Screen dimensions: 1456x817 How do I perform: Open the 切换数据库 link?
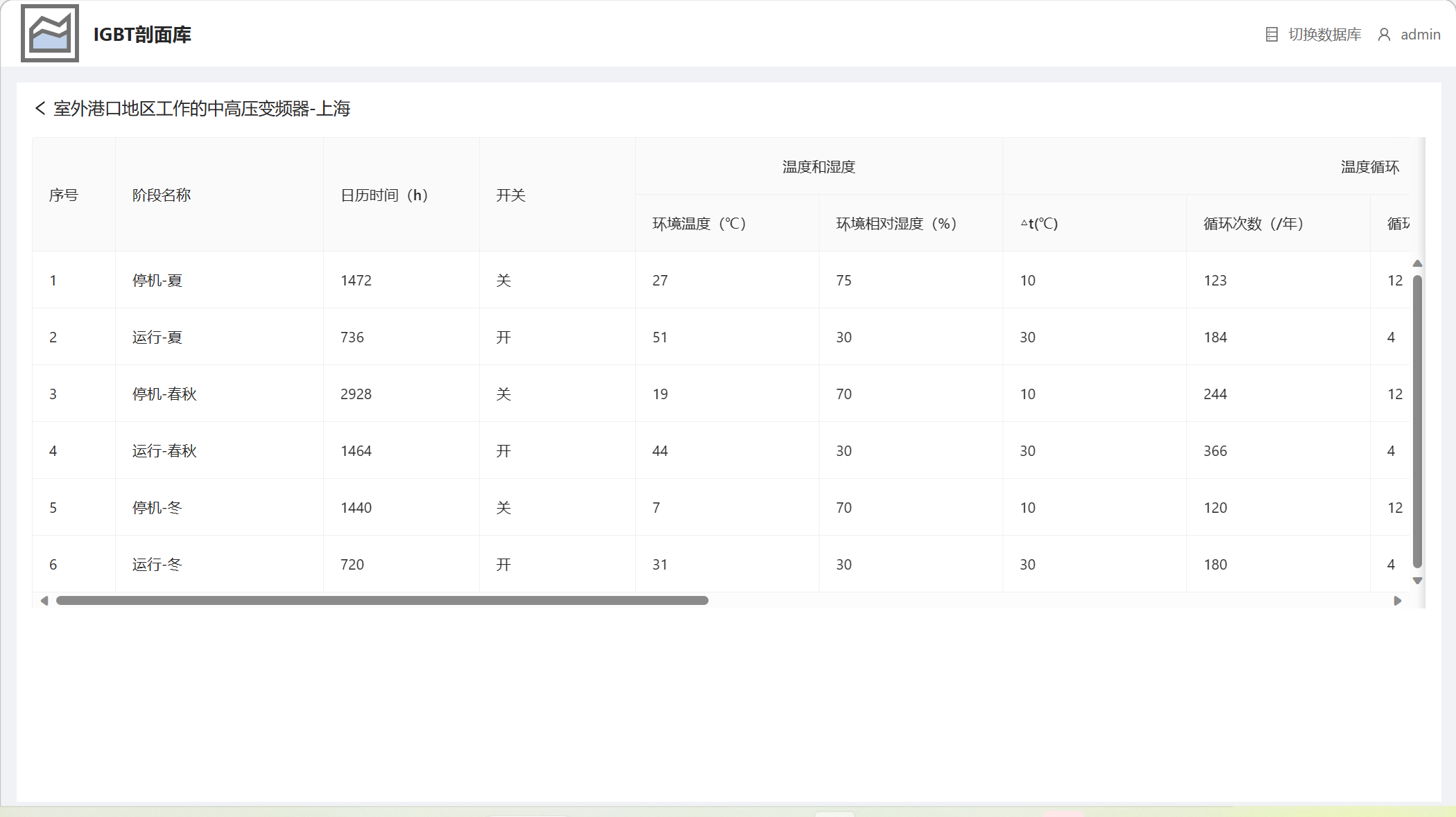pyautogui.click(x=1324, y=35)
